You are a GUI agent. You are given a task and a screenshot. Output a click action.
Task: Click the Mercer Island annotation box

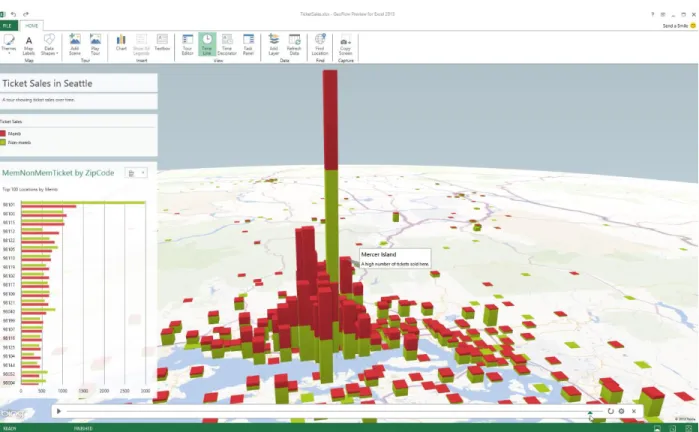(x=395, y=259)
